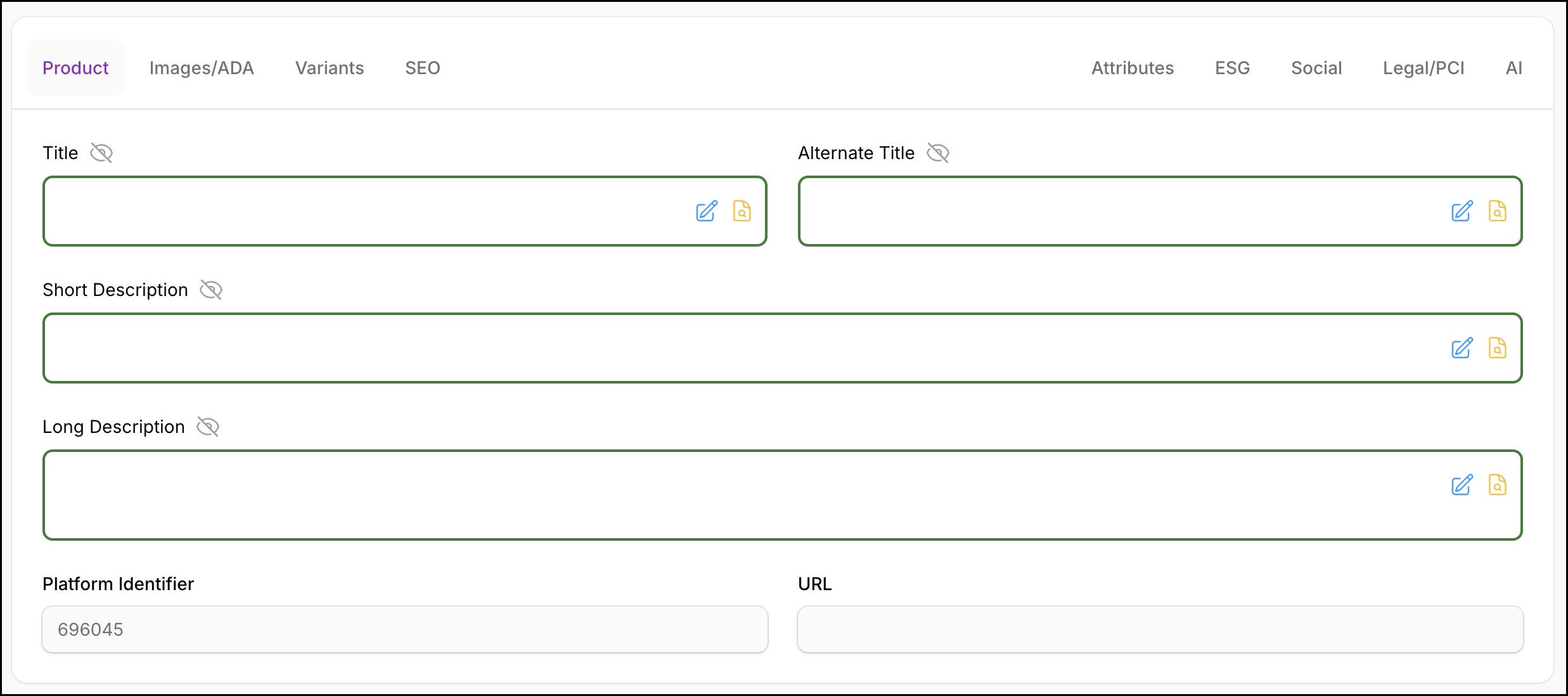Open the Variants tab
This screenshot has height=696, width=1568.
(x=330, y=68)
